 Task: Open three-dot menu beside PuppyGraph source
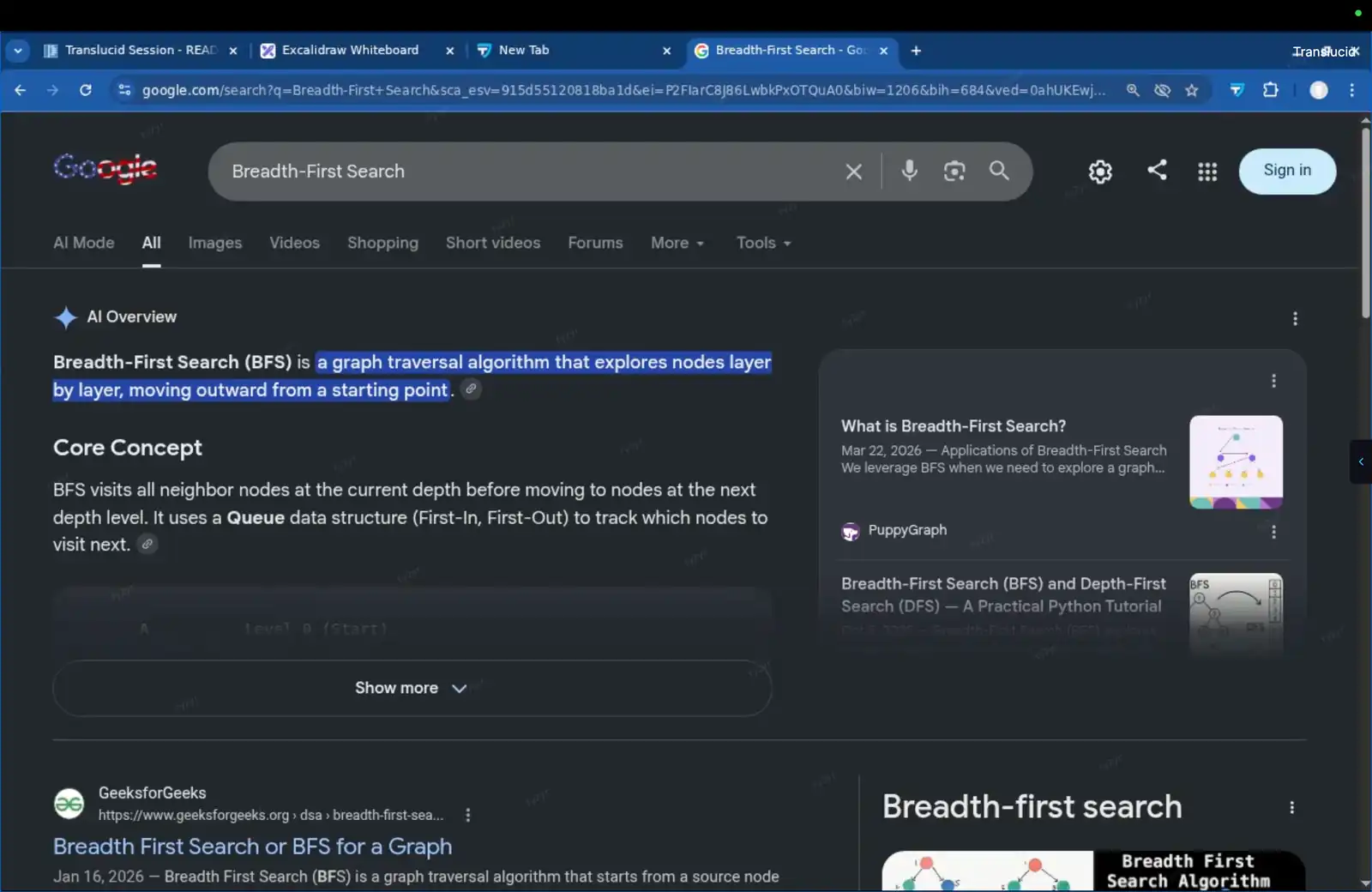coord(1273,532)
